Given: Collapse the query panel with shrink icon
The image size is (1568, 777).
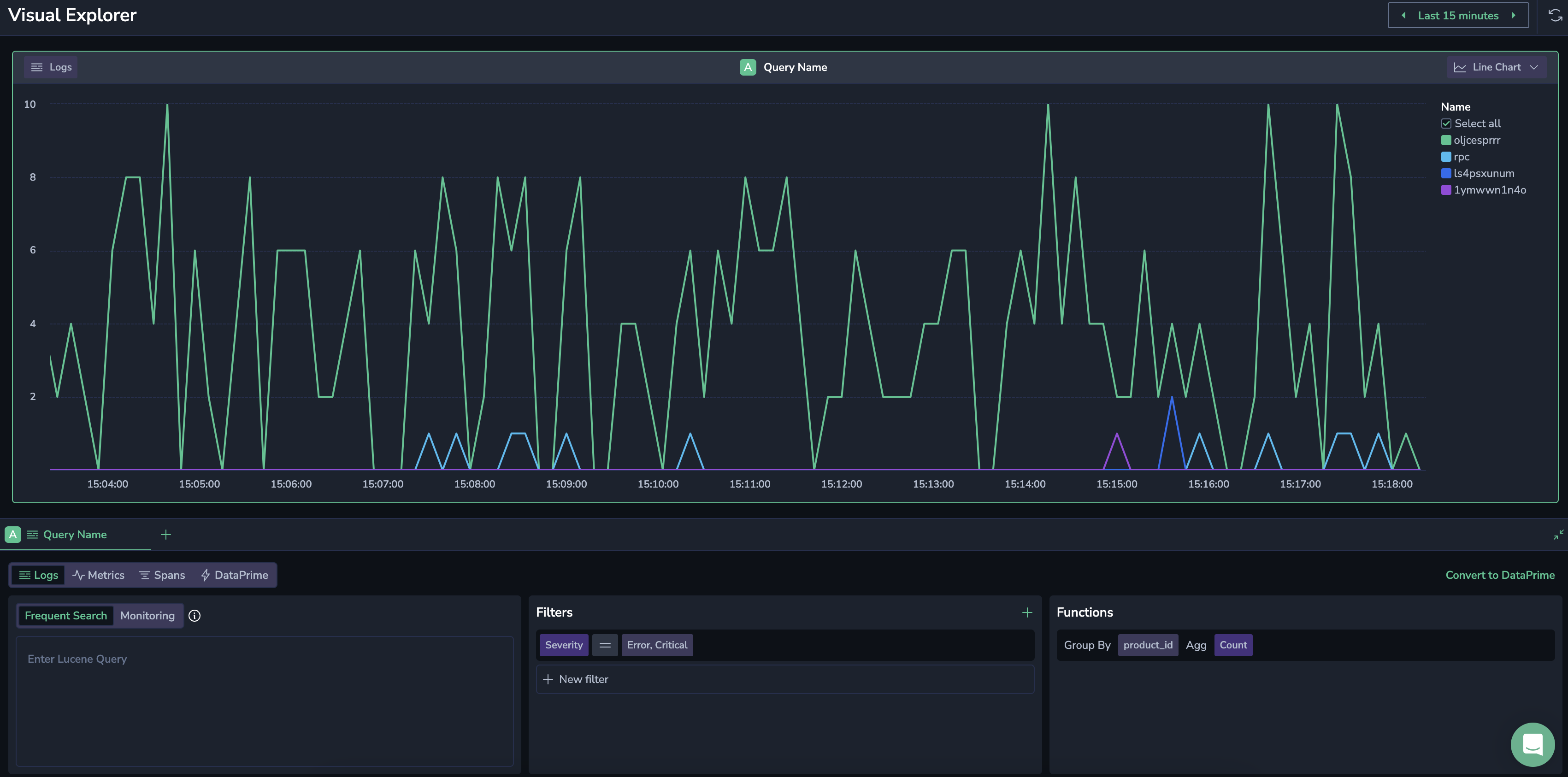Looking at the screenshot, I should click(1558, 534).
